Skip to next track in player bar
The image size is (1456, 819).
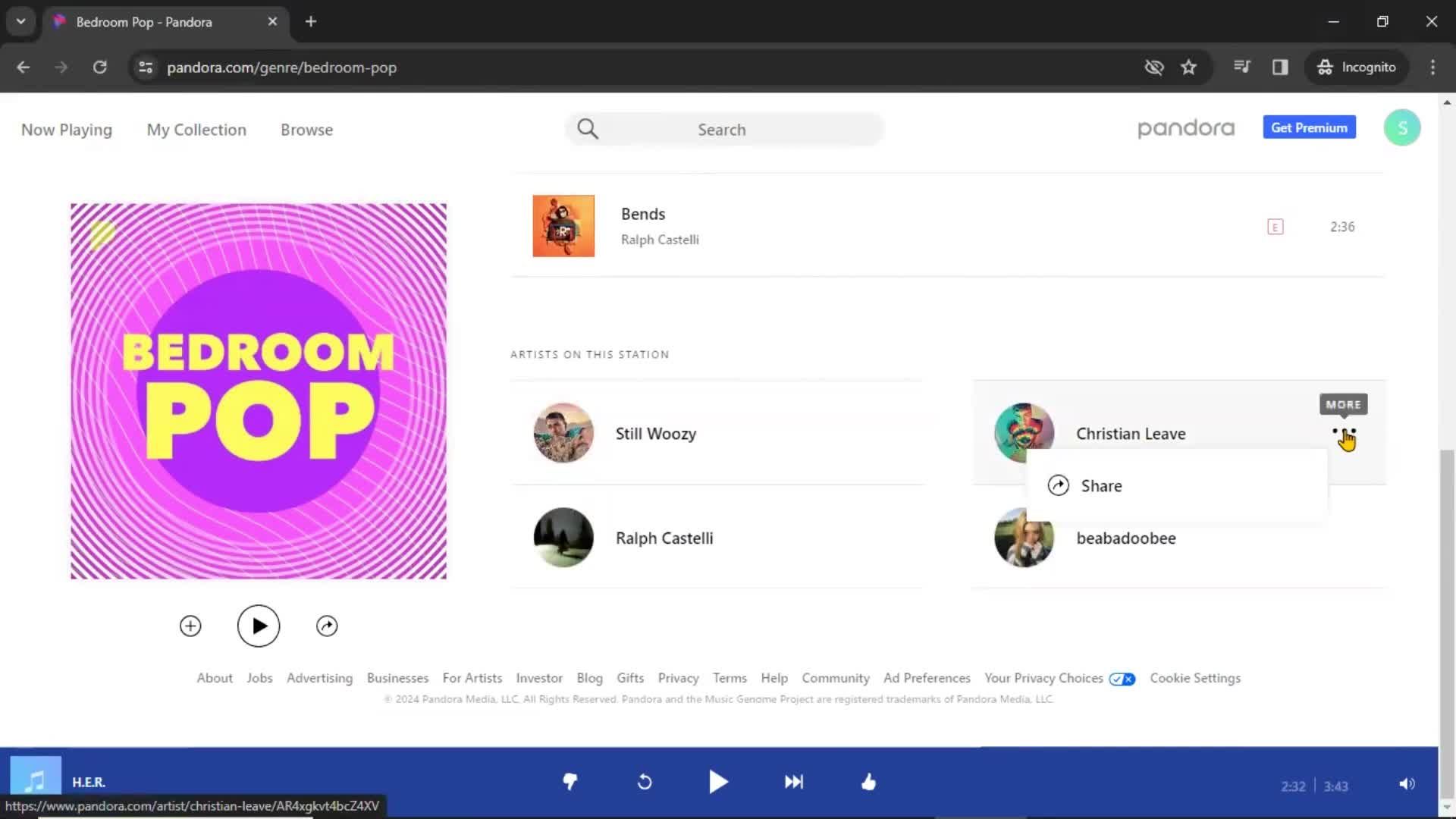(794, 782)
